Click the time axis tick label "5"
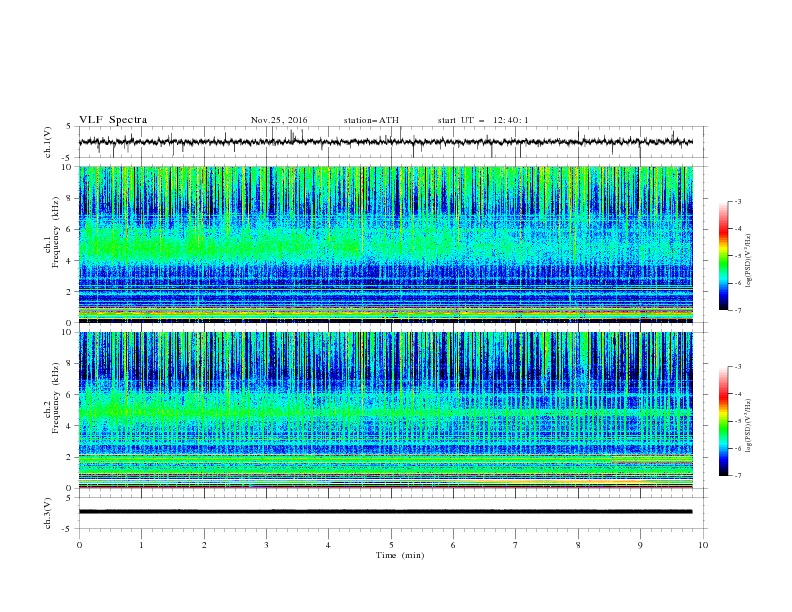This screenshot has height=612, width=792. point(391,545)
